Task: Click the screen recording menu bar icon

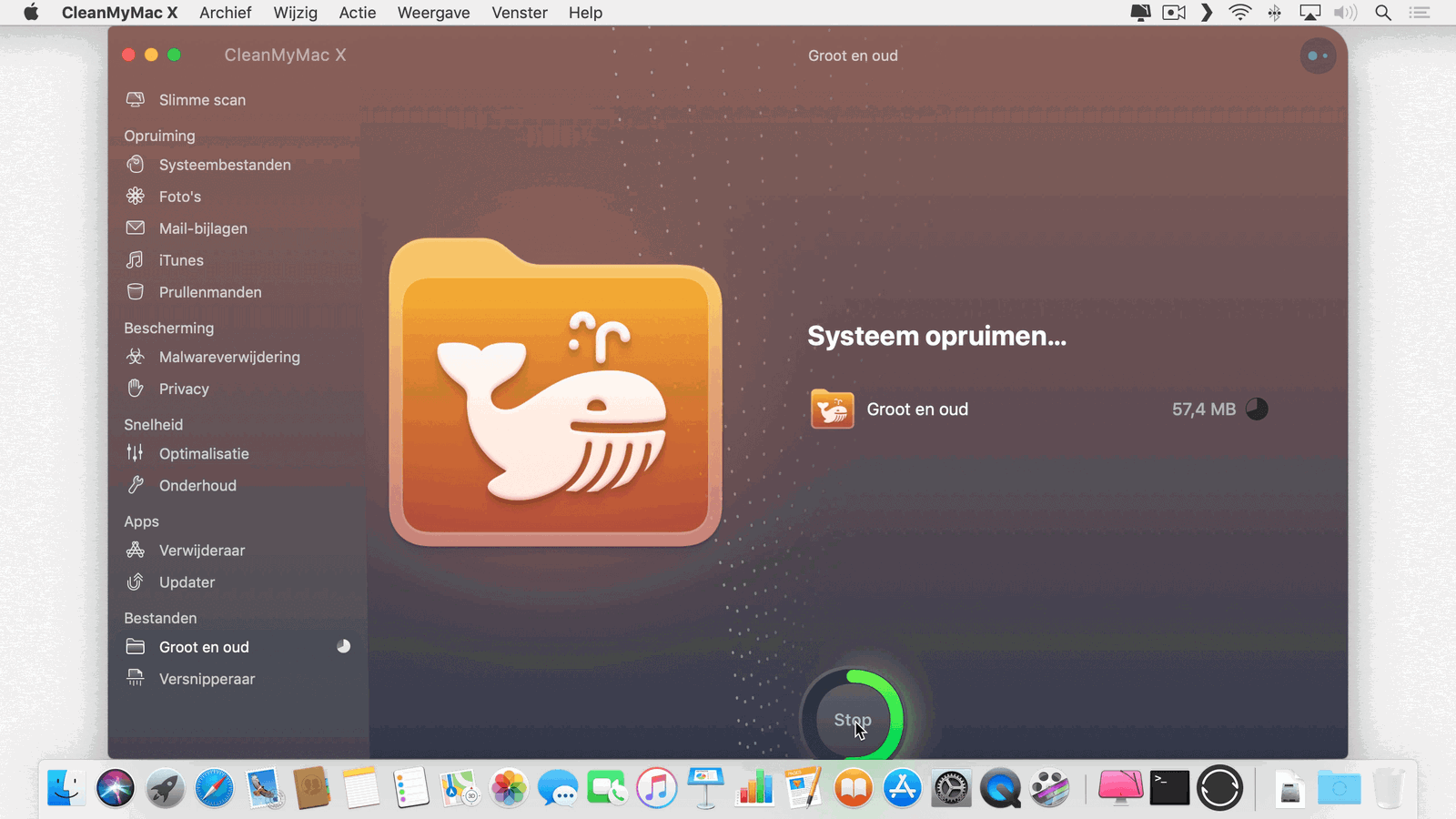Action: pos(1174,13)
